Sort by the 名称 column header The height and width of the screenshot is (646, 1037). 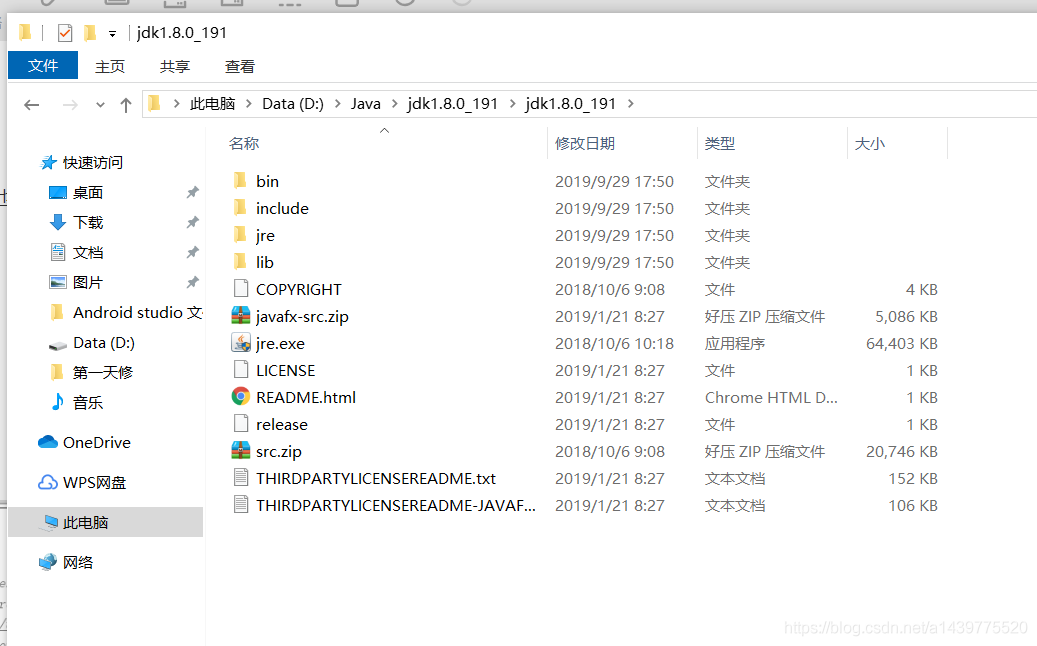tap(244, 143)
